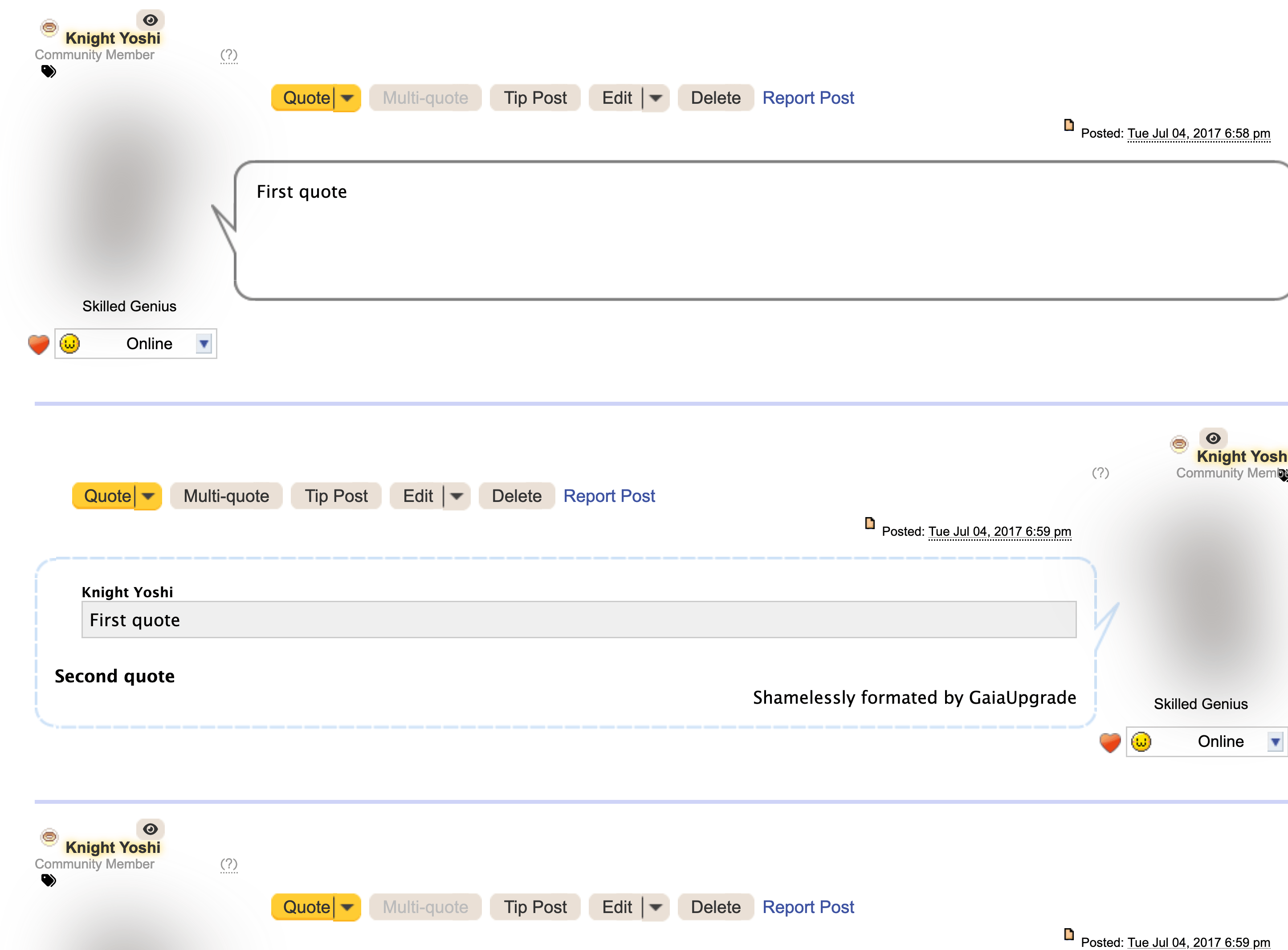Click the tags icon in the third post
This screenshot has width=1288, height=950.
48,881
